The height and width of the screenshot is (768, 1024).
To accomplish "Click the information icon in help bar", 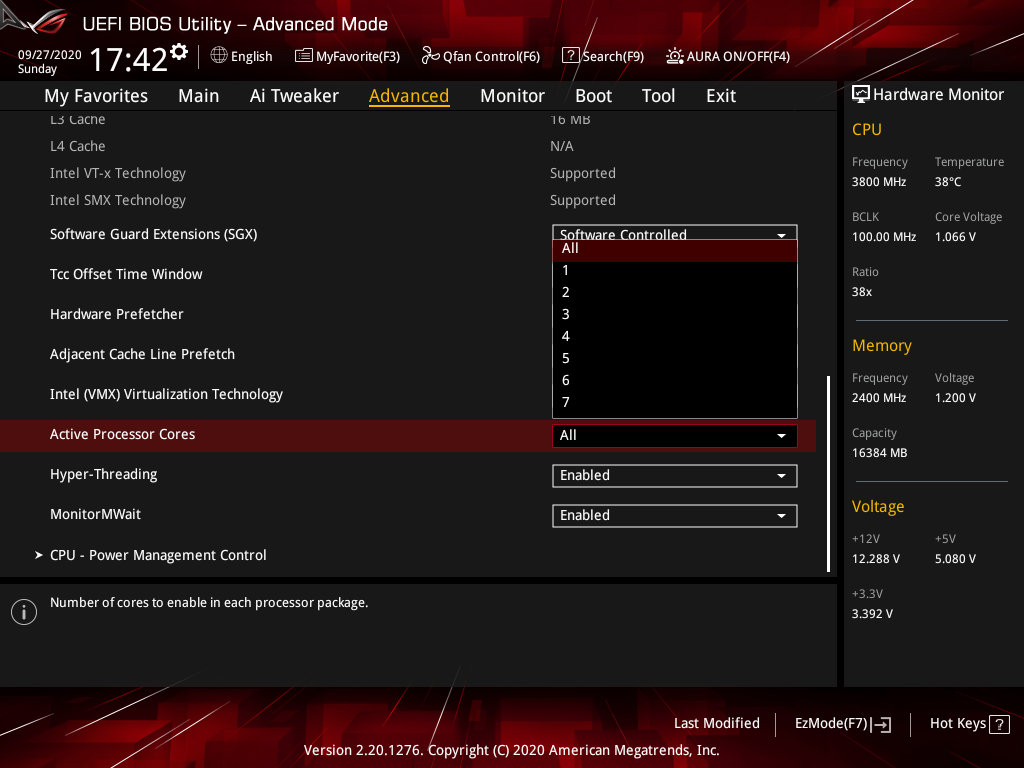I will tap(24, 611).
